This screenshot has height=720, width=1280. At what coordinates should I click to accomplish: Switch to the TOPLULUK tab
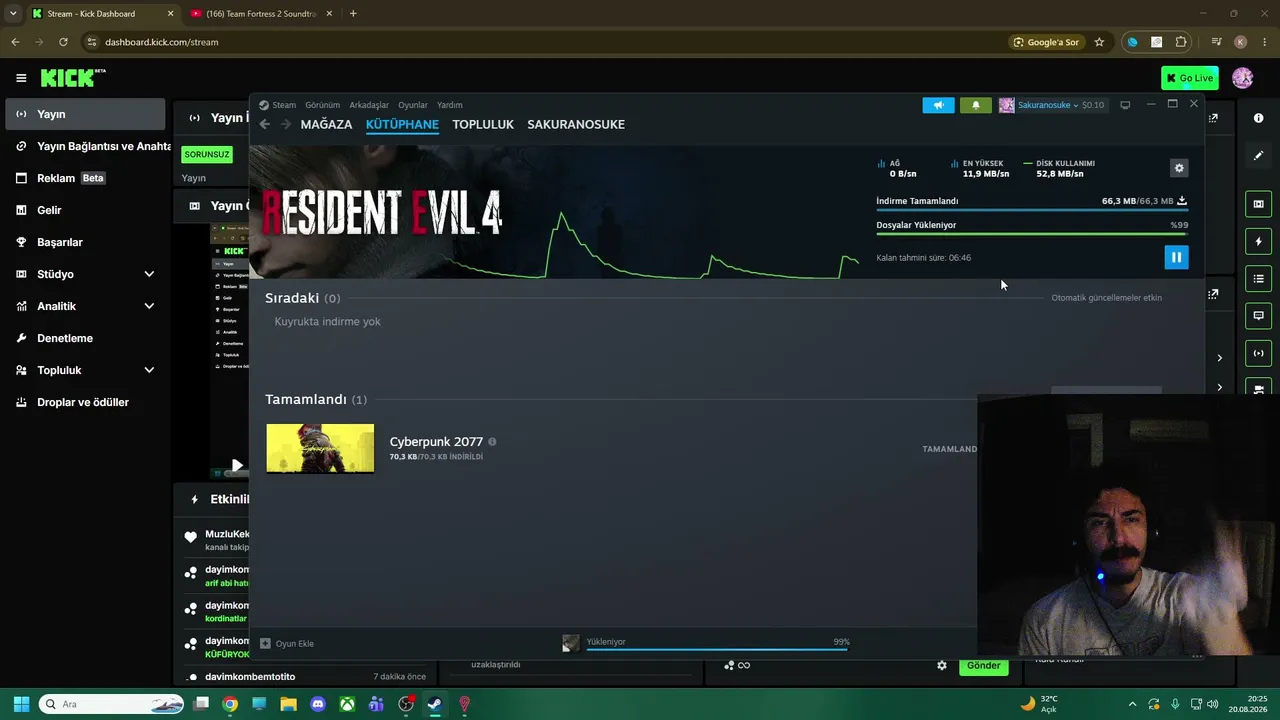pos(483,124)
